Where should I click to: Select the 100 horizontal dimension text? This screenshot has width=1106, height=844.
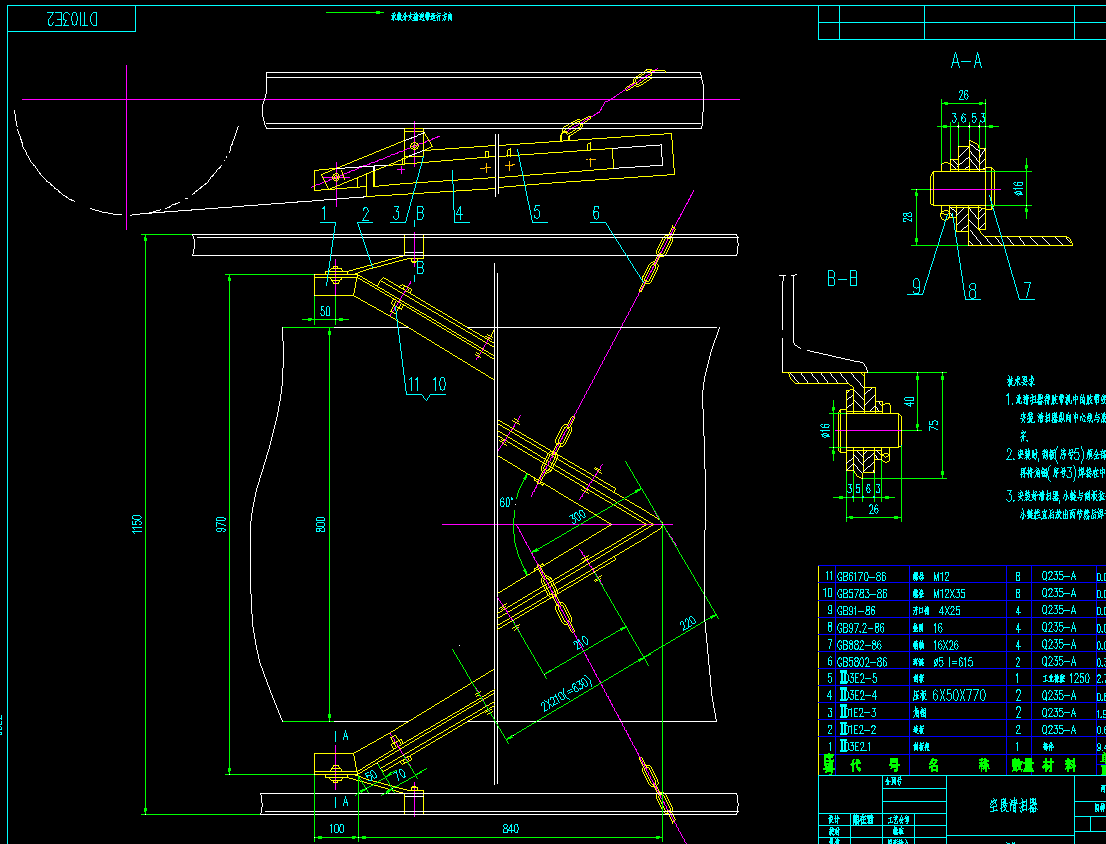[336, 828]
